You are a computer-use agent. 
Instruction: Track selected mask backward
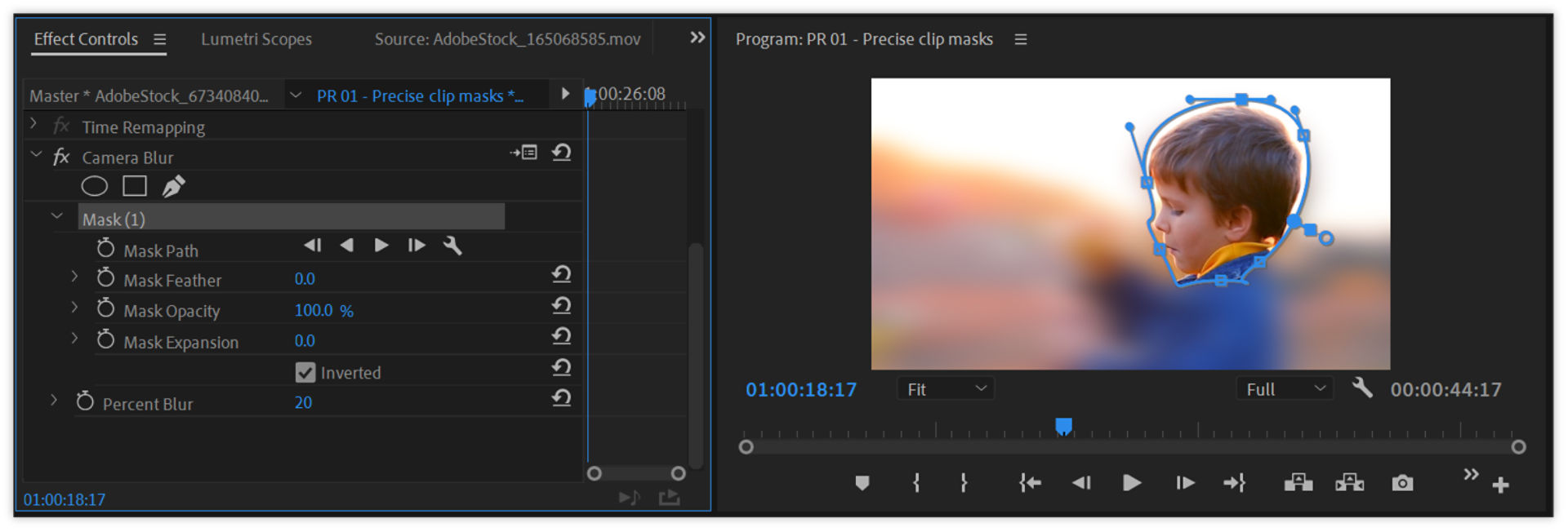pyautogui.click(x=347, y=246)
